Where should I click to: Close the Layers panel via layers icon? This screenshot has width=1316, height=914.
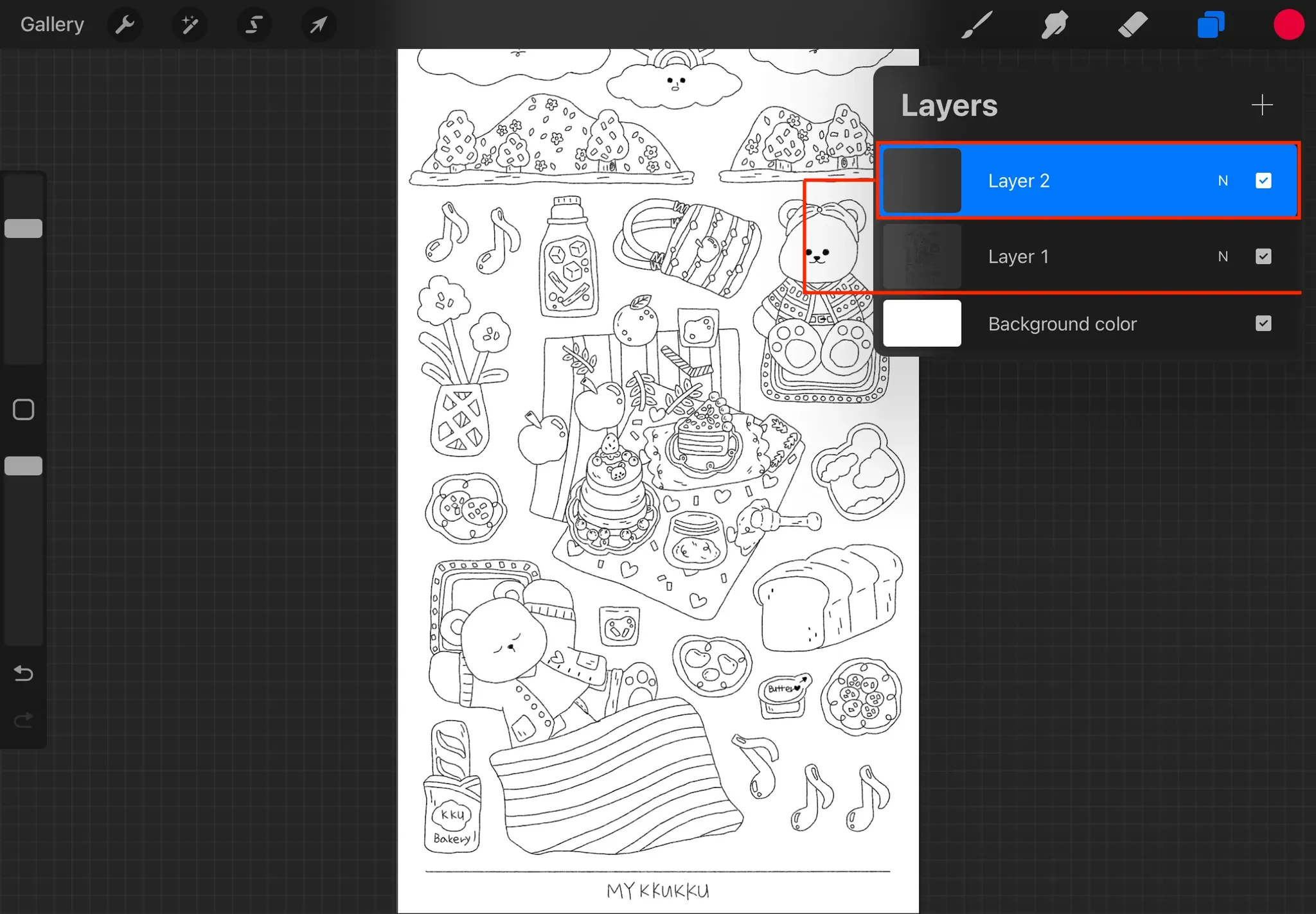click(1211, 25)
